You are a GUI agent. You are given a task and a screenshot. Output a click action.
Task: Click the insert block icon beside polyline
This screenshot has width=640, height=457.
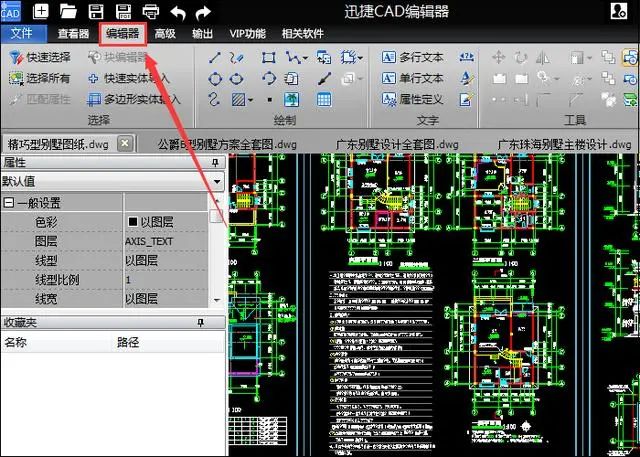(324, 58)
